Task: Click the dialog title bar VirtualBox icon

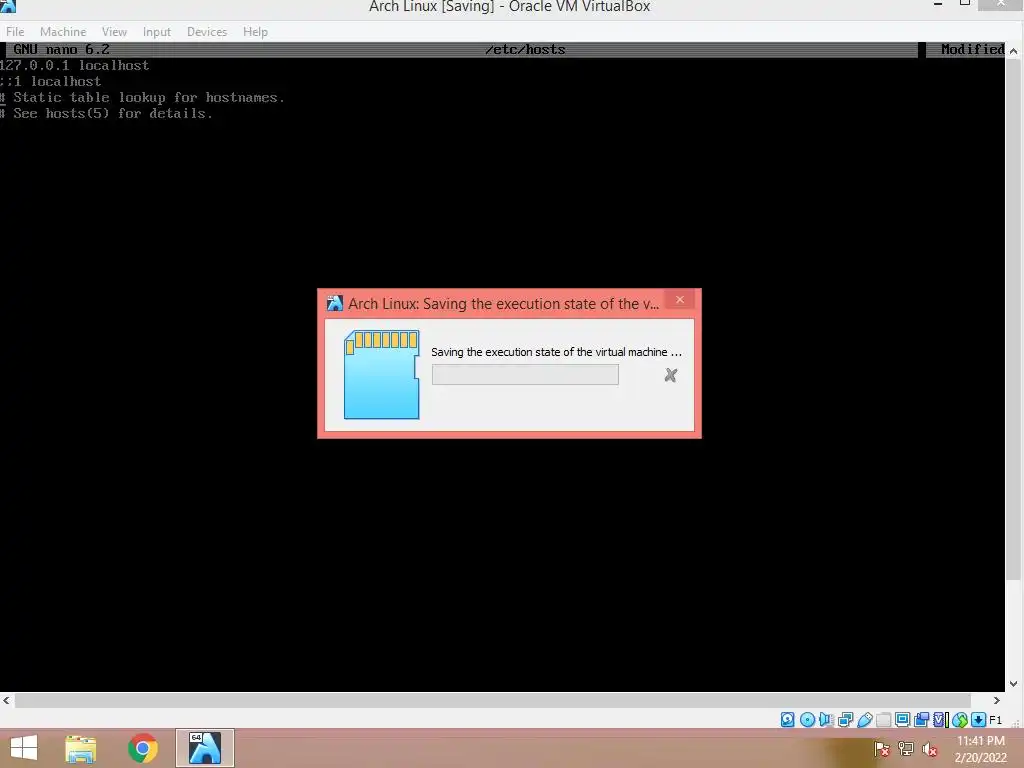Action: coord(334,303)
